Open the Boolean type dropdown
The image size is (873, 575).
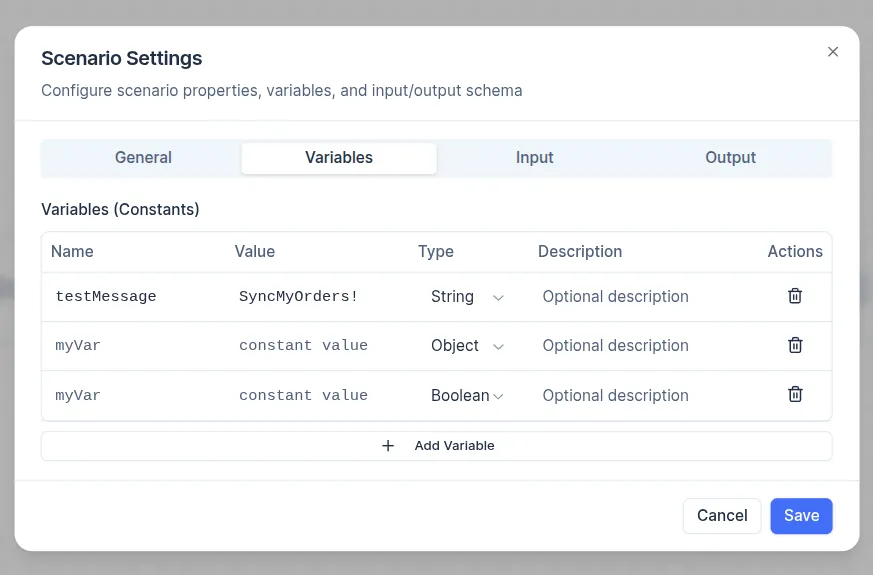coord(467,396)
